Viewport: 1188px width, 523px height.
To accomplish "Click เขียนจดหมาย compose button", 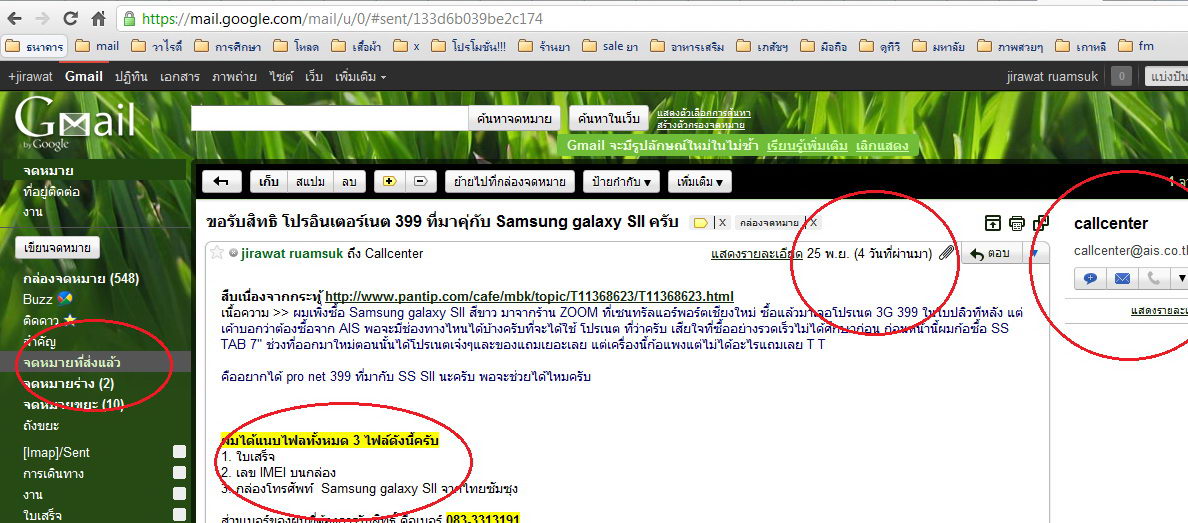I will coord(58,248).
